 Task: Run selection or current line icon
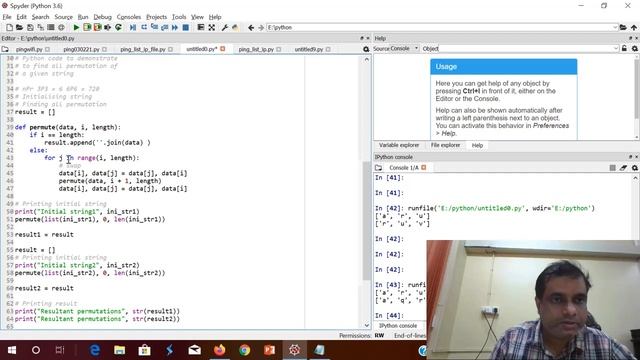(x=108, y=27)
